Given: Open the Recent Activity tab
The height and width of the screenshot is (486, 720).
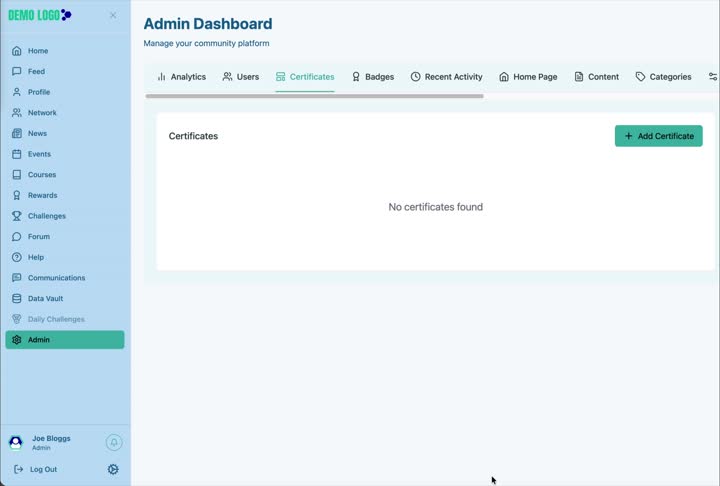Looking at the screenshot, I should 446,77.
